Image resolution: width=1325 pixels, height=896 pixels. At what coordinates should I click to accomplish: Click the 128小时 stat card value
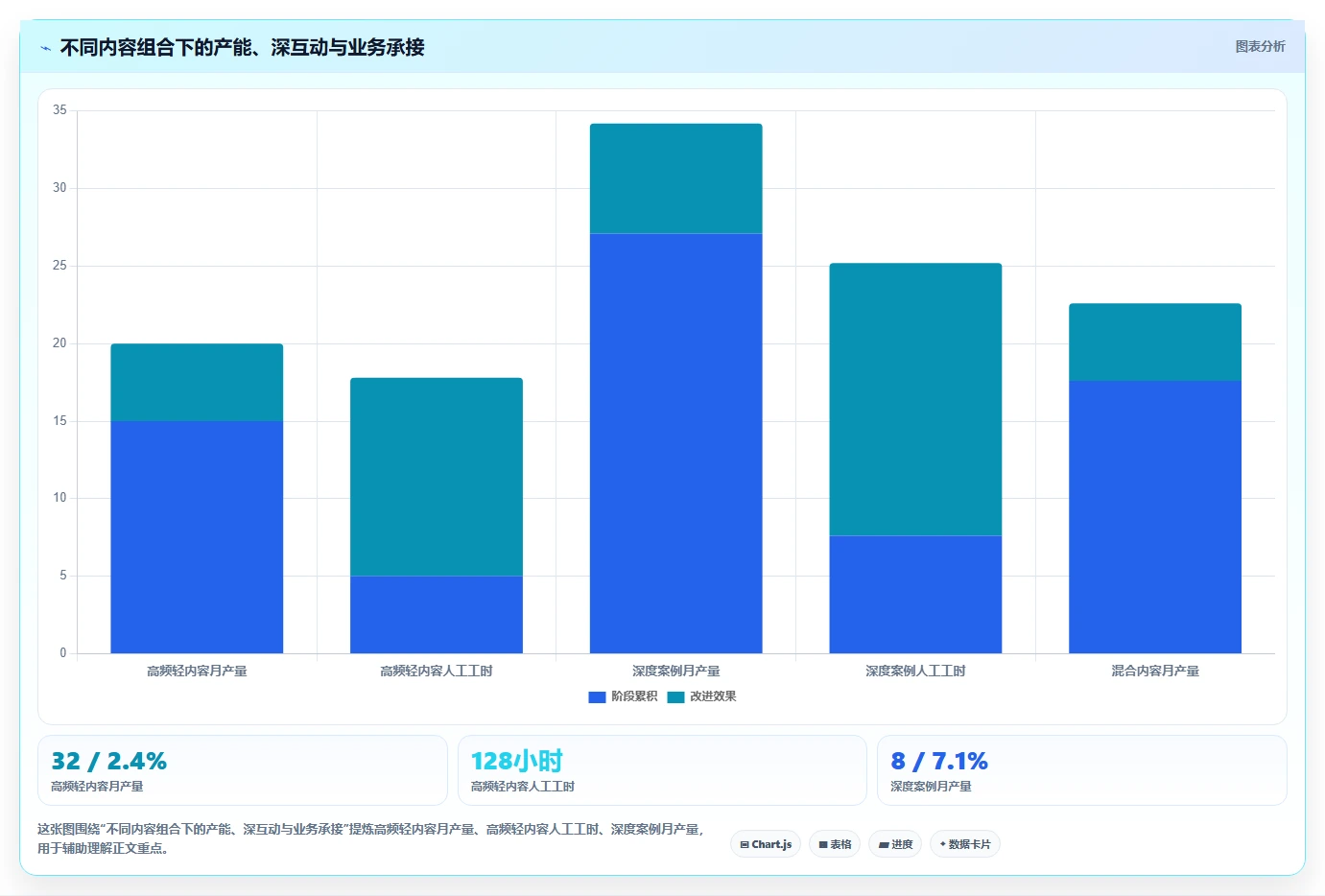click(517, 762)
